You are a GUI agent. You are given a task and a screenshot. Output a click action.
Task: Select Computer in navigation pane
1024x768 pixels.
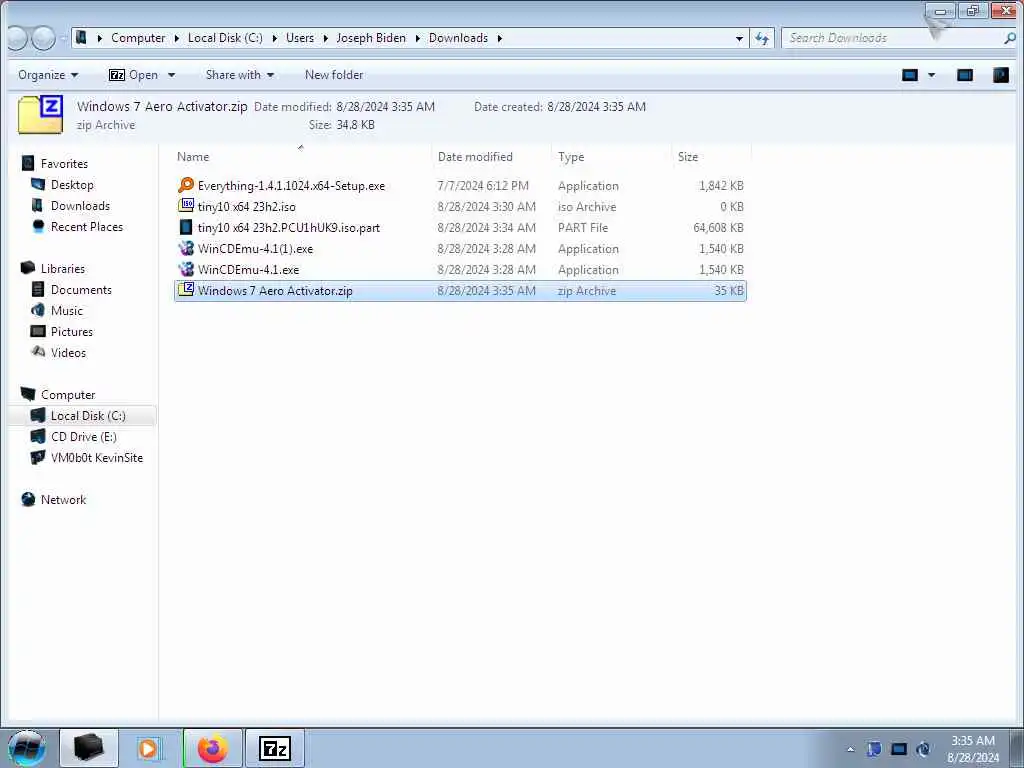click(68, 394)
